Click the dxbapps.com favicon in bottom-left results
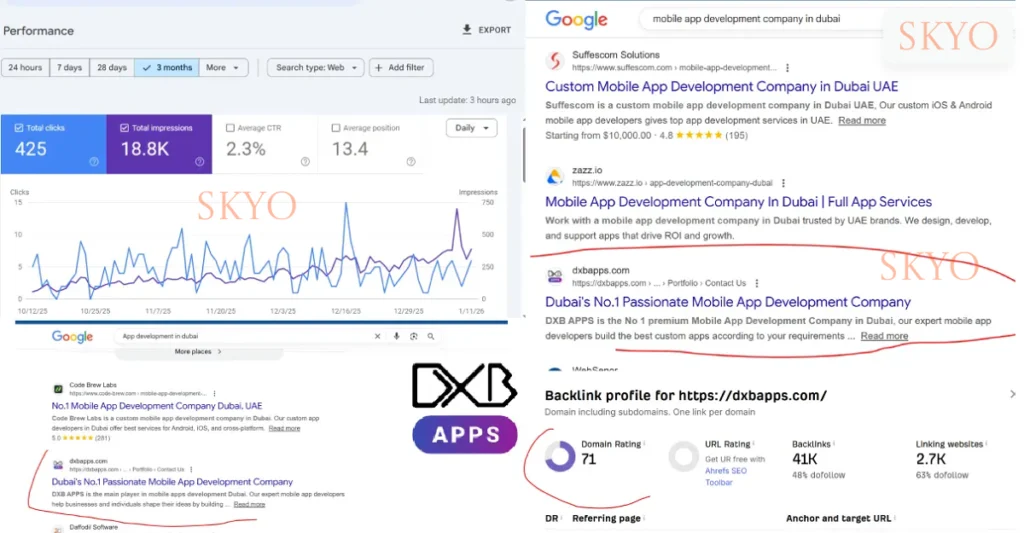1024x533 pixels. coord(58,465)
